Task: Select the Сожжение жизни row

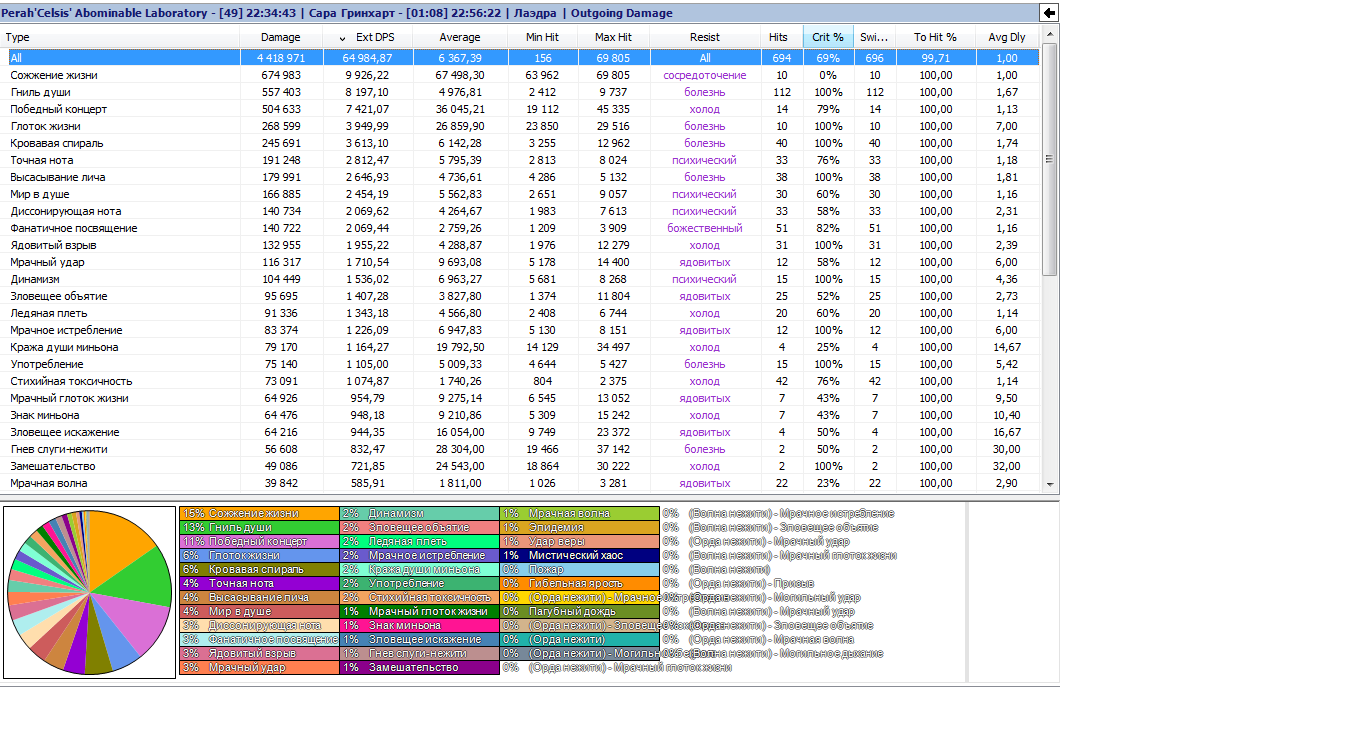Action: point(520,75)
